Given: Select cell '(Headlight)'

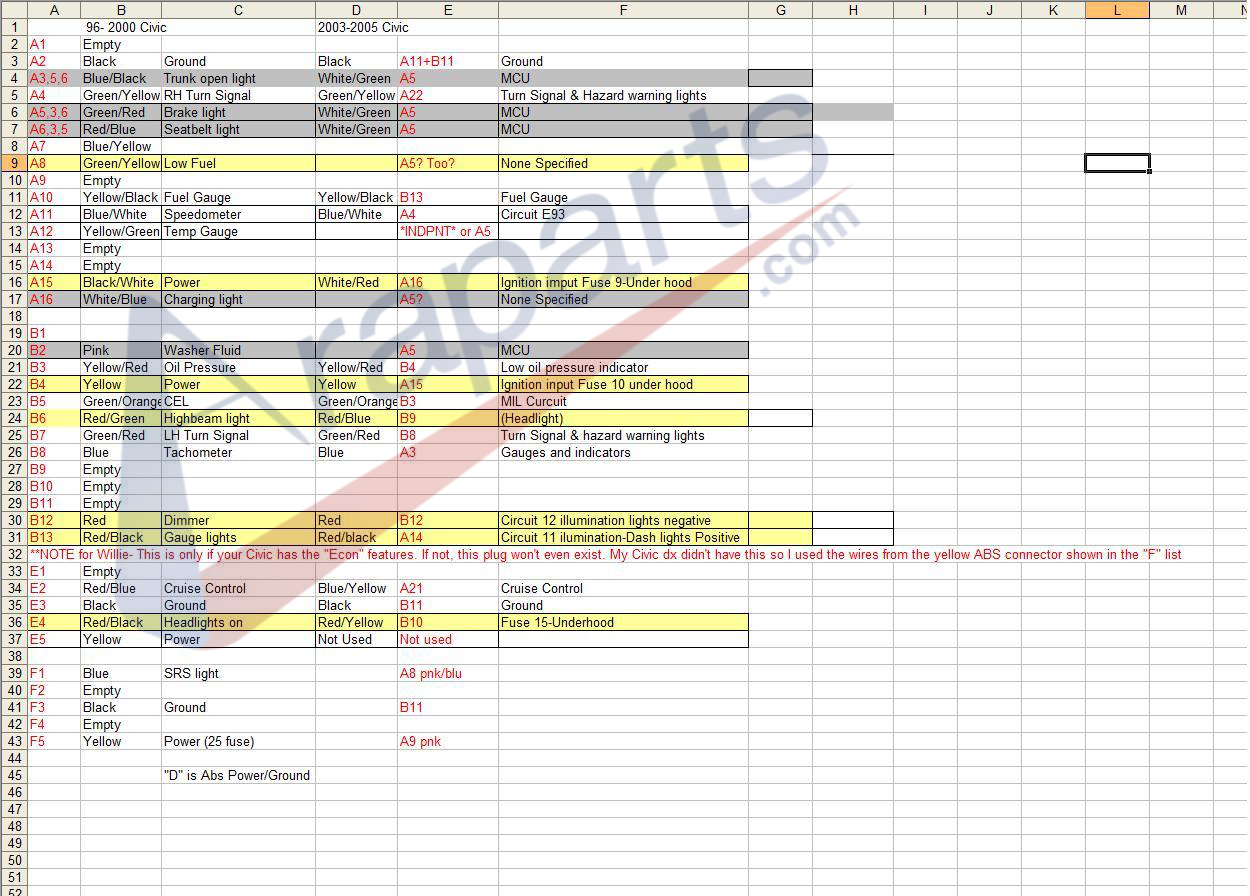Looking at the screenshot, I should 623,418.
